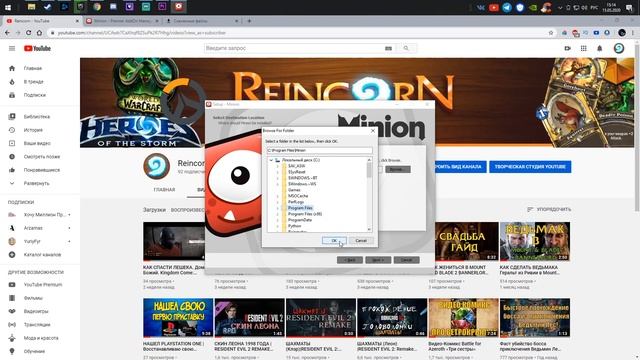
Task: Confirm folder selection with OK button
Action: click(334, 240)
